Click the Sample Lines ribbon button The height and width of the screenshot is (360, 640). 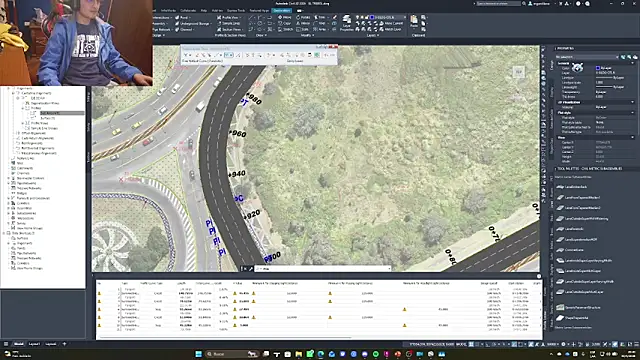pyautogui.click(x=228, y=24)
